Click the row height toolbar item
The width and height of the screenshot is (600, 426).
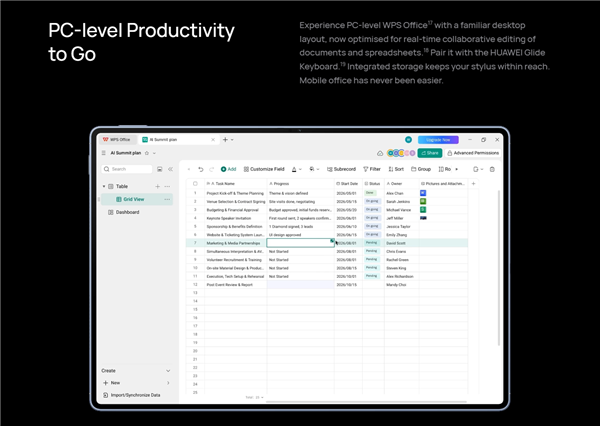(445, 169)
